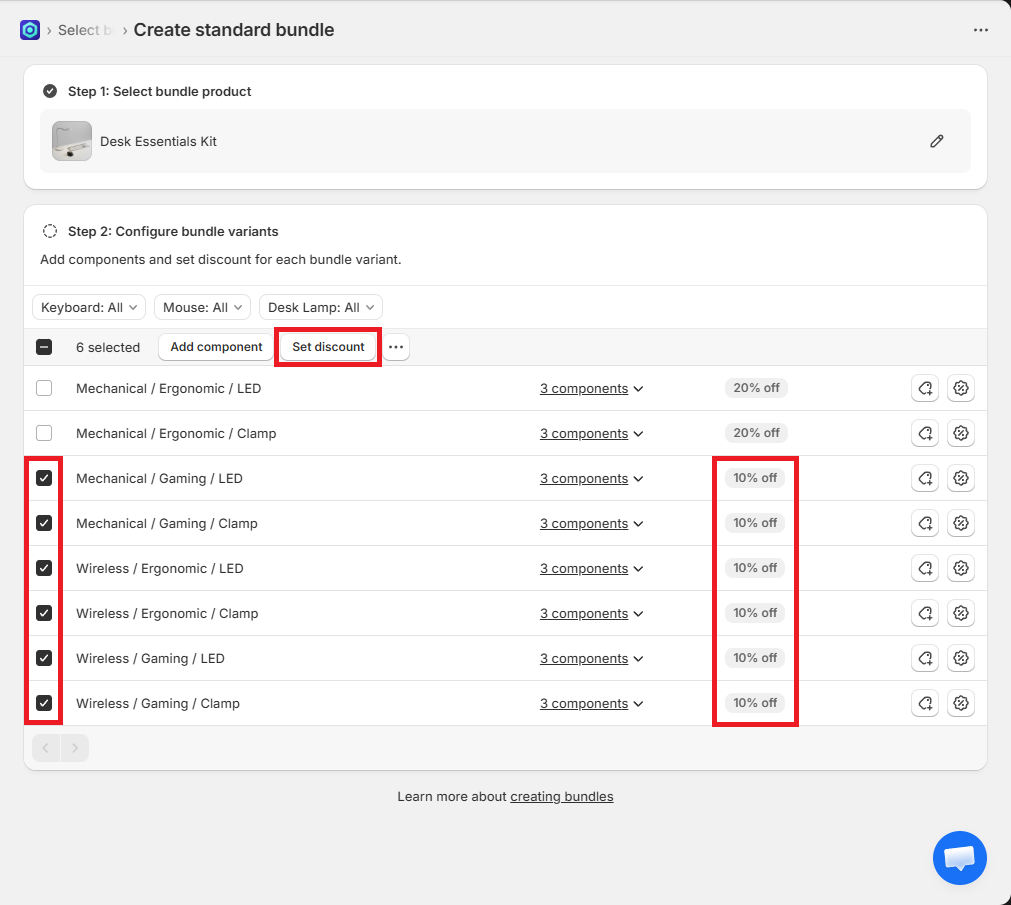Image resolution: width=1011 pixels, height=905 pixels.
Task: Toggle the select-all variants checkbox
Action: pos(44,347)
